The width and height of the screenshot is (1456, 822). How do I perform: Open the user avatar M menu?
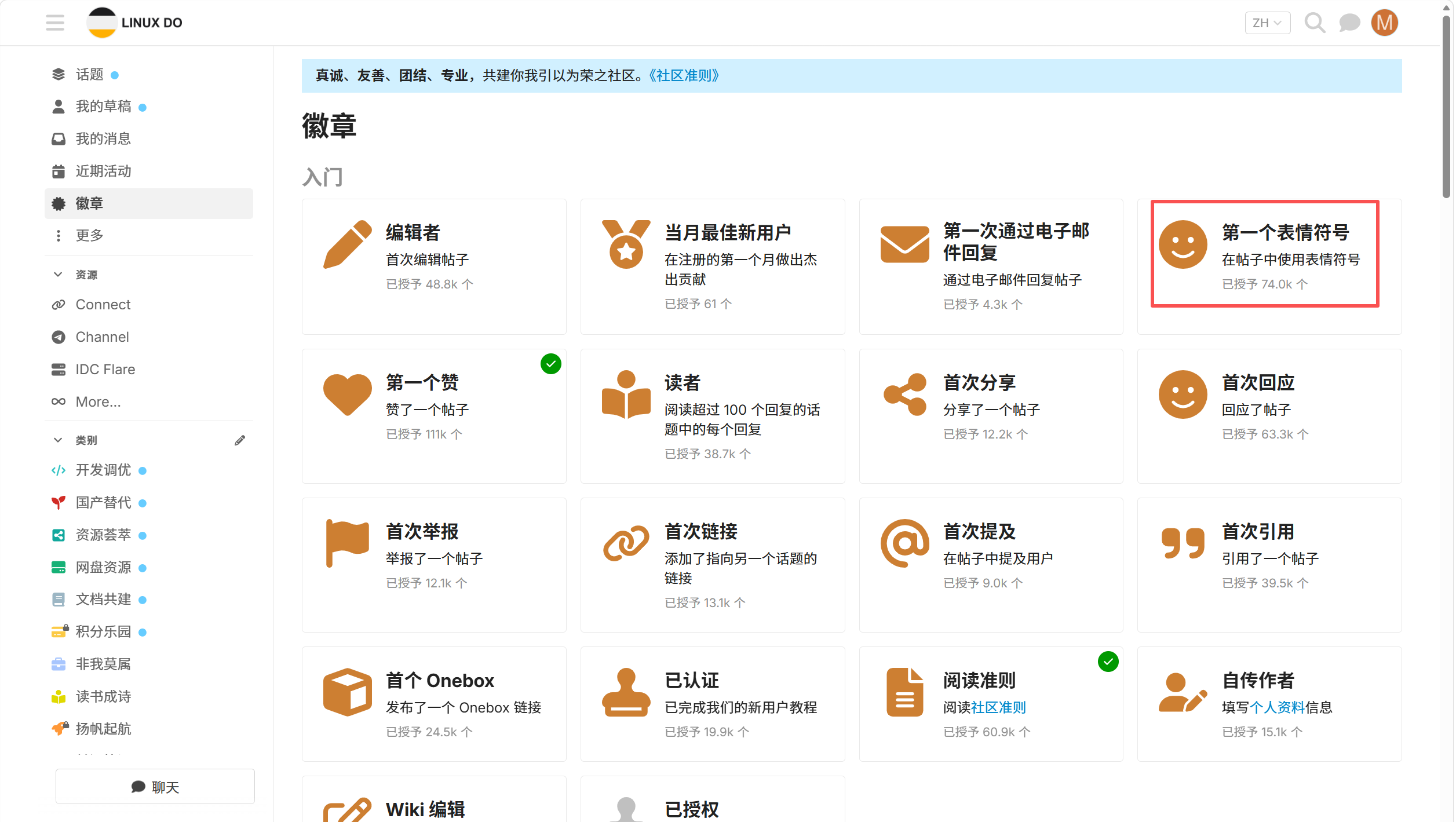(x=1384, y=23)
